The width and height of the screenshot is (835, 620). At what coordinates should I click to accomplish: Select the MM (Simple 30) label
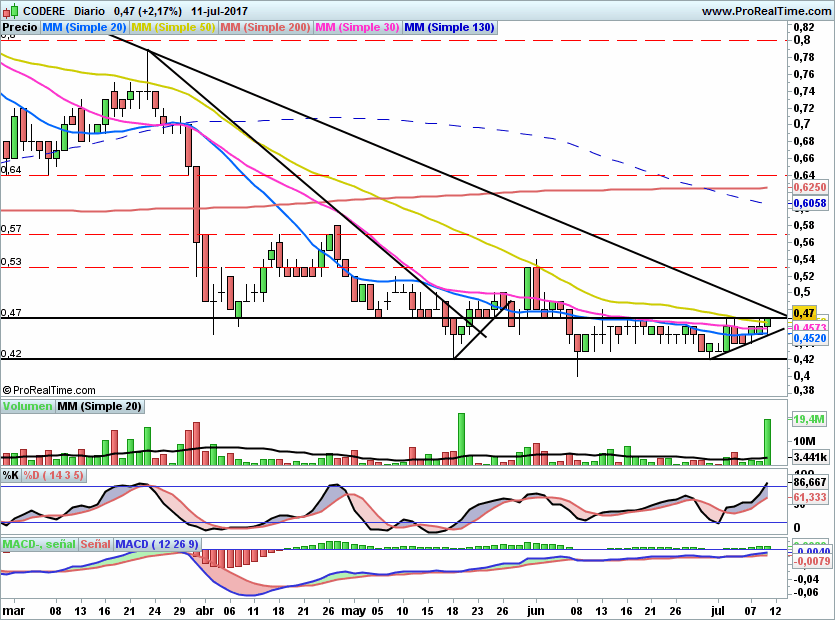click(357, 27)
